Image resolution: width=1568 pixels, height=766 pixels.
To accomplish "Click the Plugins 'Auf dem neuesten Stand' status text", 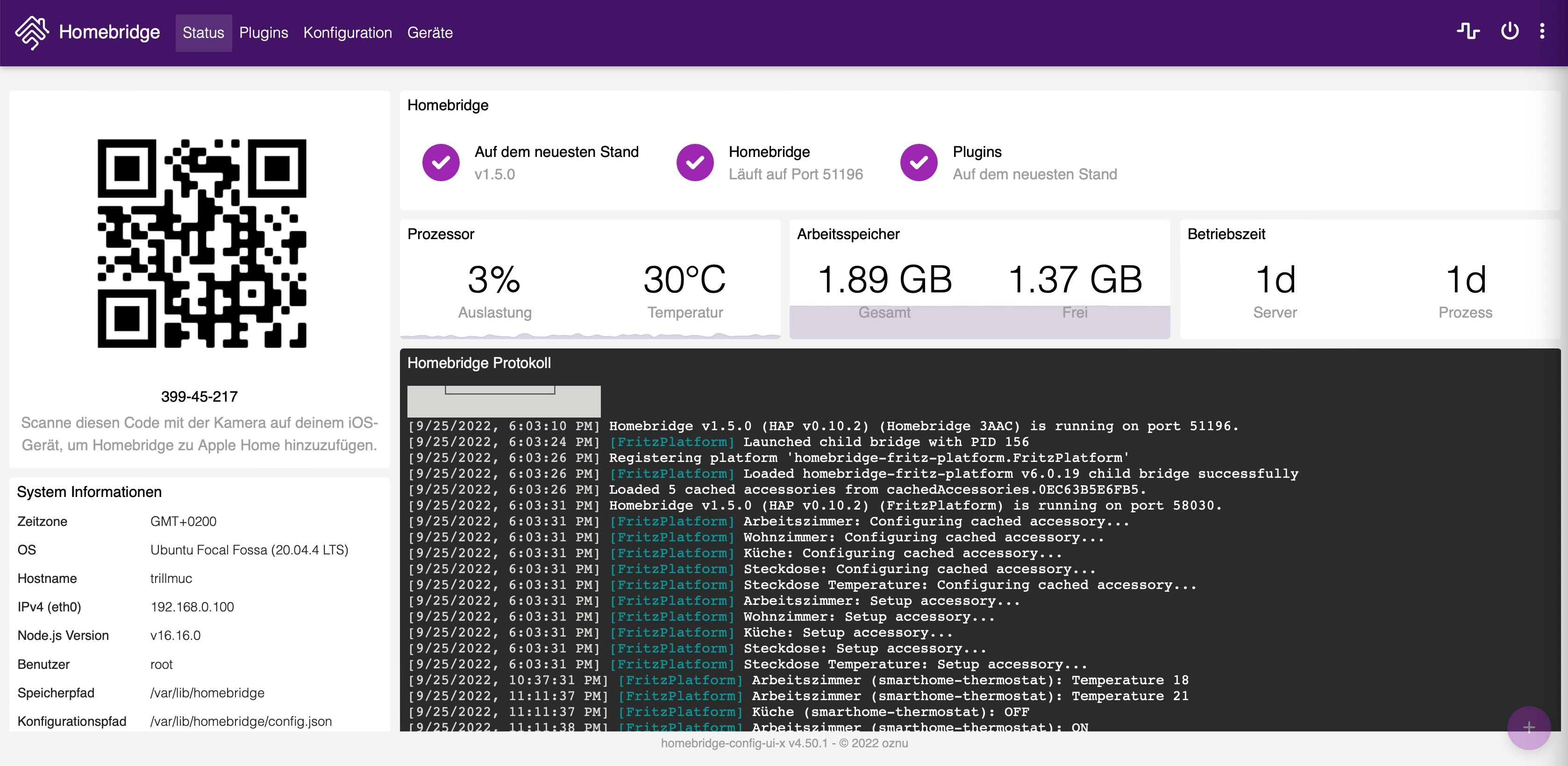I will tap(1035, 175).
